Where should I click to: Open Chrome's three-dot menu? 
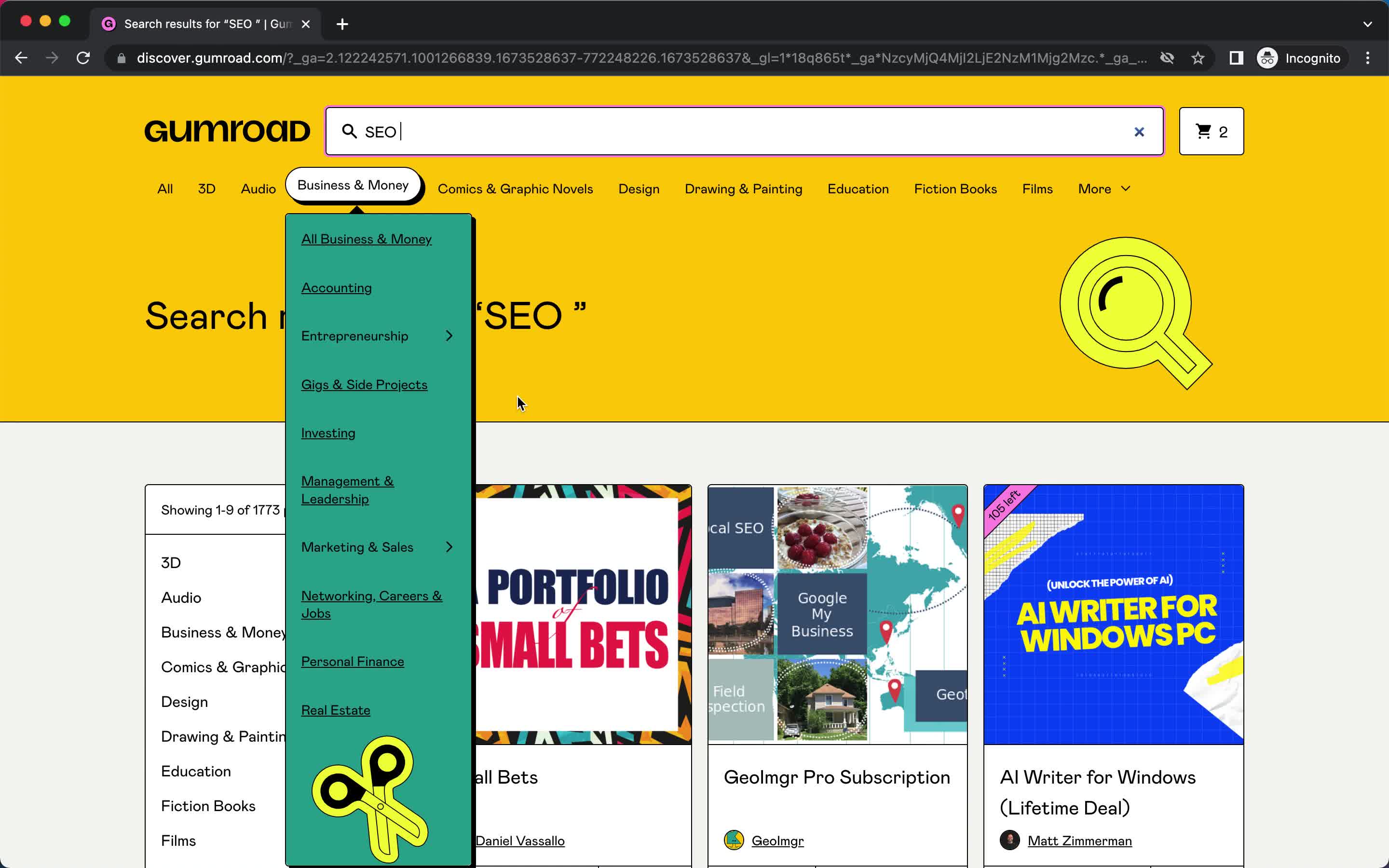pos(1368,58)
